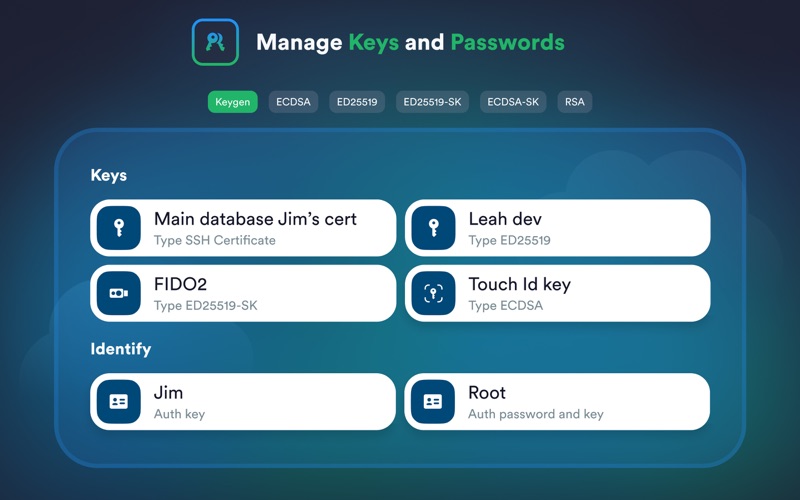Screen dimensions: 800x500
Task: Open the Main database Jim's cert entry
Action: pyautogui.click(x=243, y=228)
